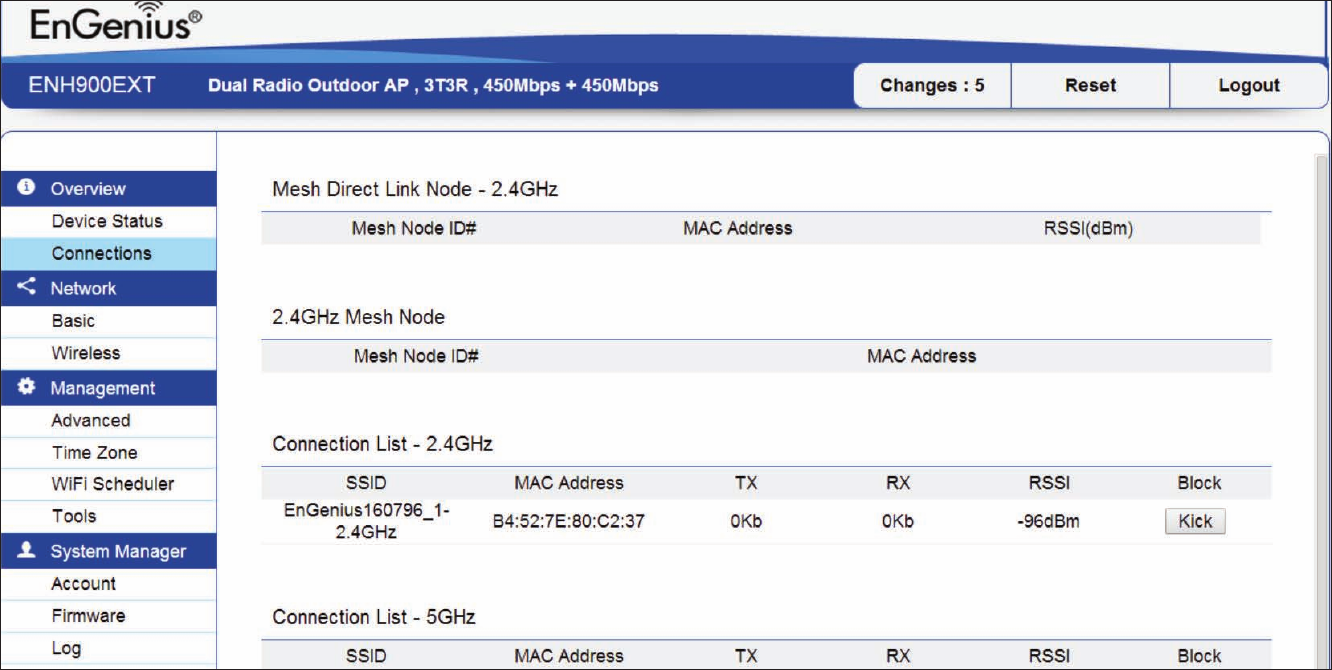The height and width of the screenshot is (670, 1332).
Task: Click the -96dBm RSSI value
Action: tap(1048, 521)
